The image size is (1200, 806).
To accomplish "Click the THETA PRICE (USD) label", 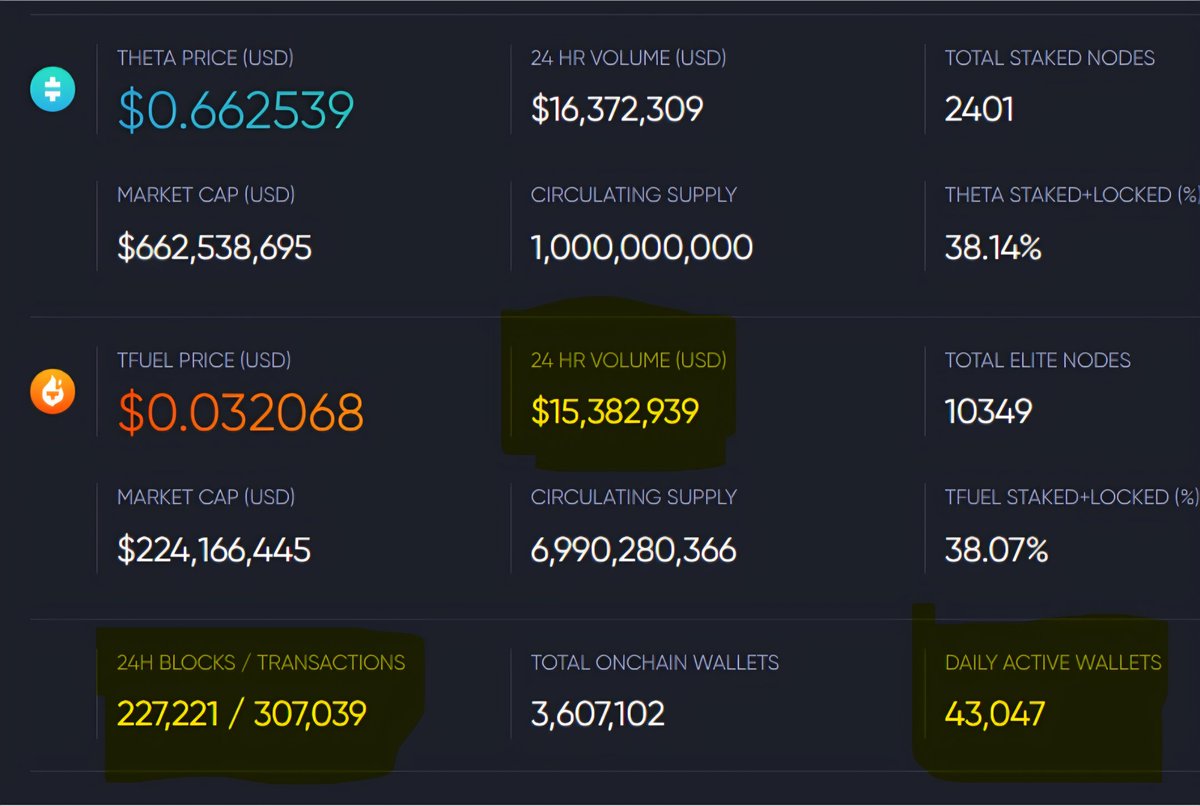I will [x=206, y=58].
